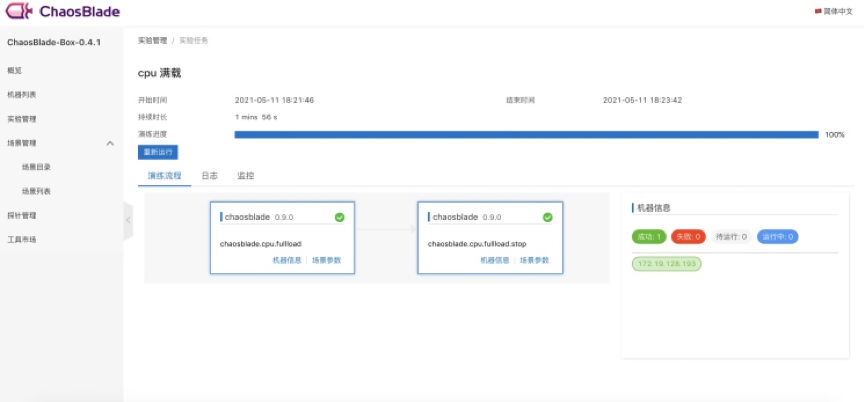
Task: Open 场景参数 link on cpu.fullload.stop node
Action: (534, 260)
